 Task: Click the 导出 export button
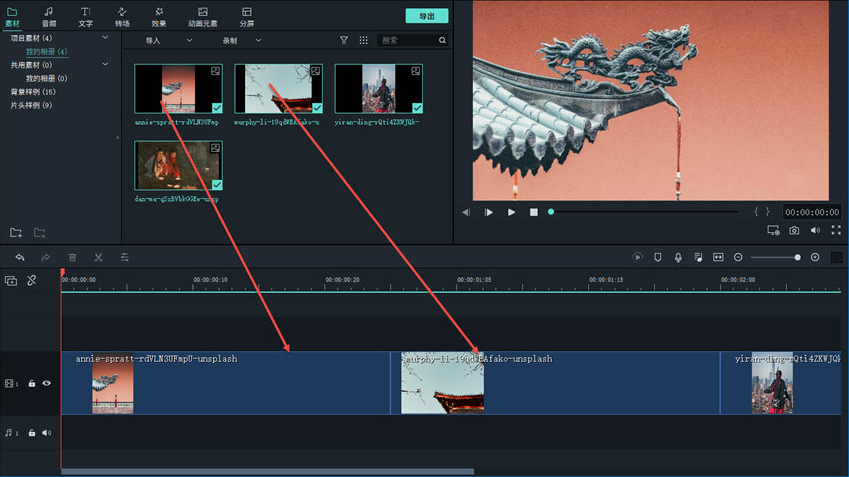click(x=426, y=16)
